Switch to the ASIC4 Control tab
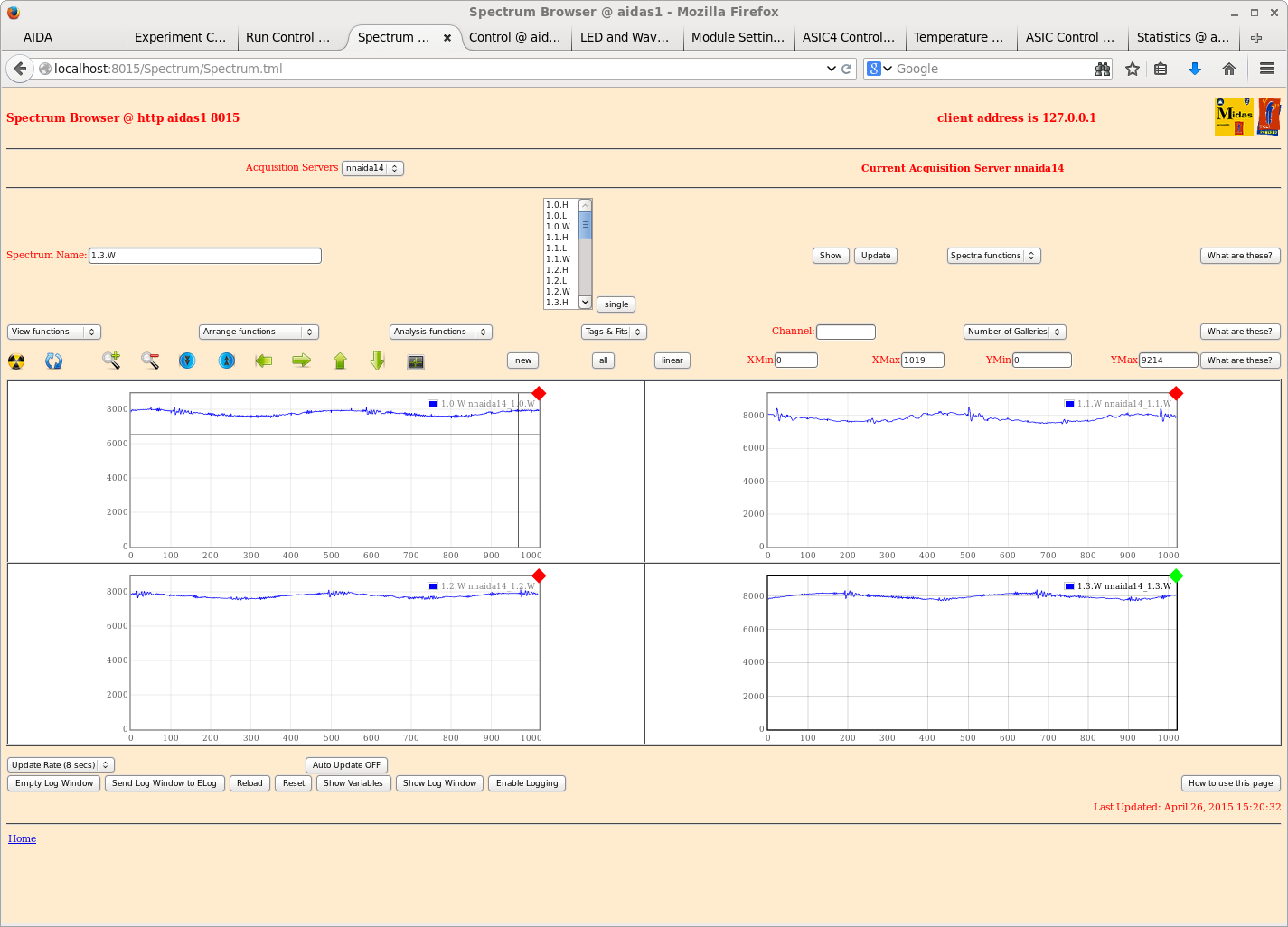The image size is (1288, 927). tap(849, 37)
